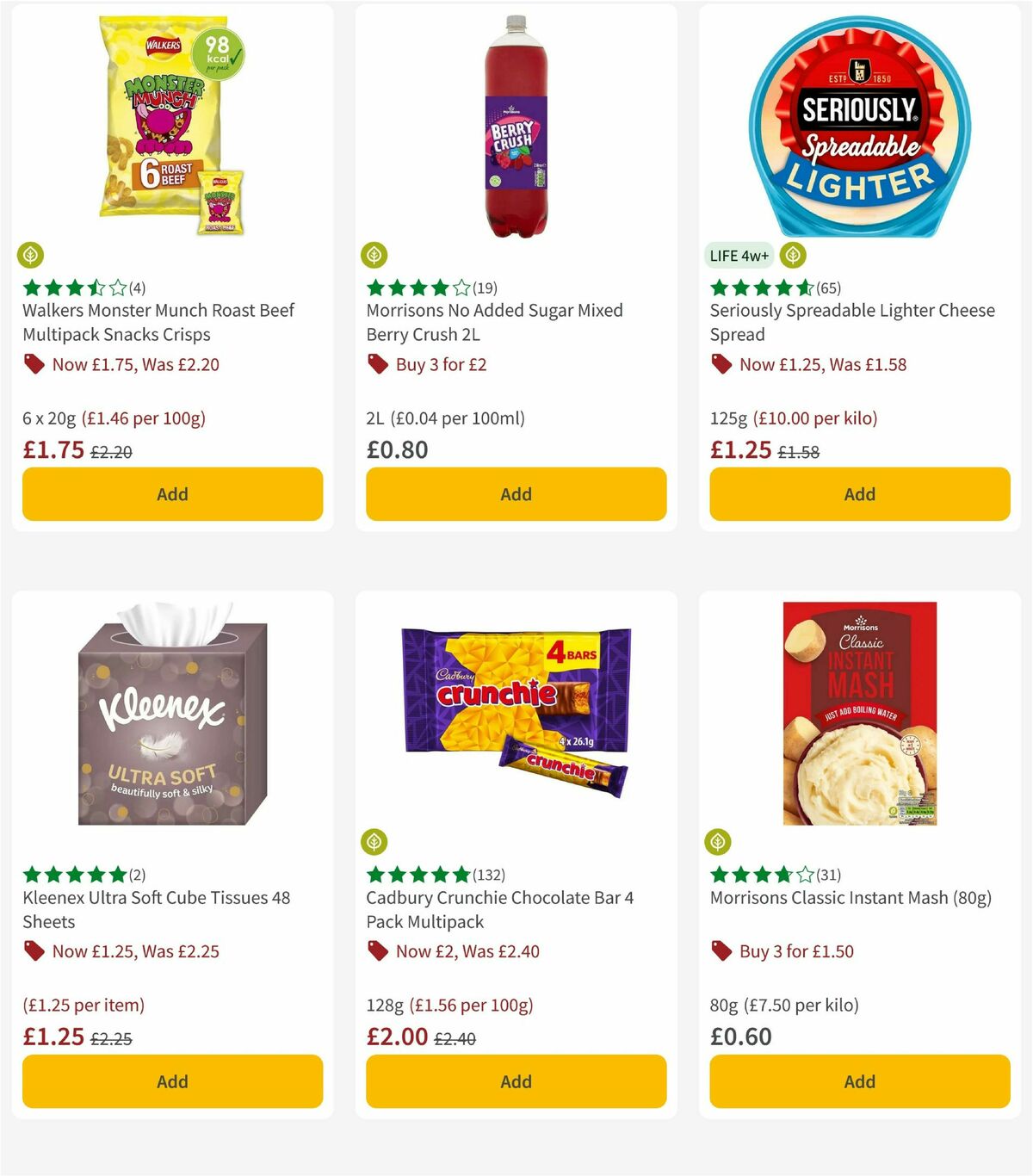
Task: Add Kleenex Ultra Soft tissues to basket
Action: click(x=172, y=1081)
